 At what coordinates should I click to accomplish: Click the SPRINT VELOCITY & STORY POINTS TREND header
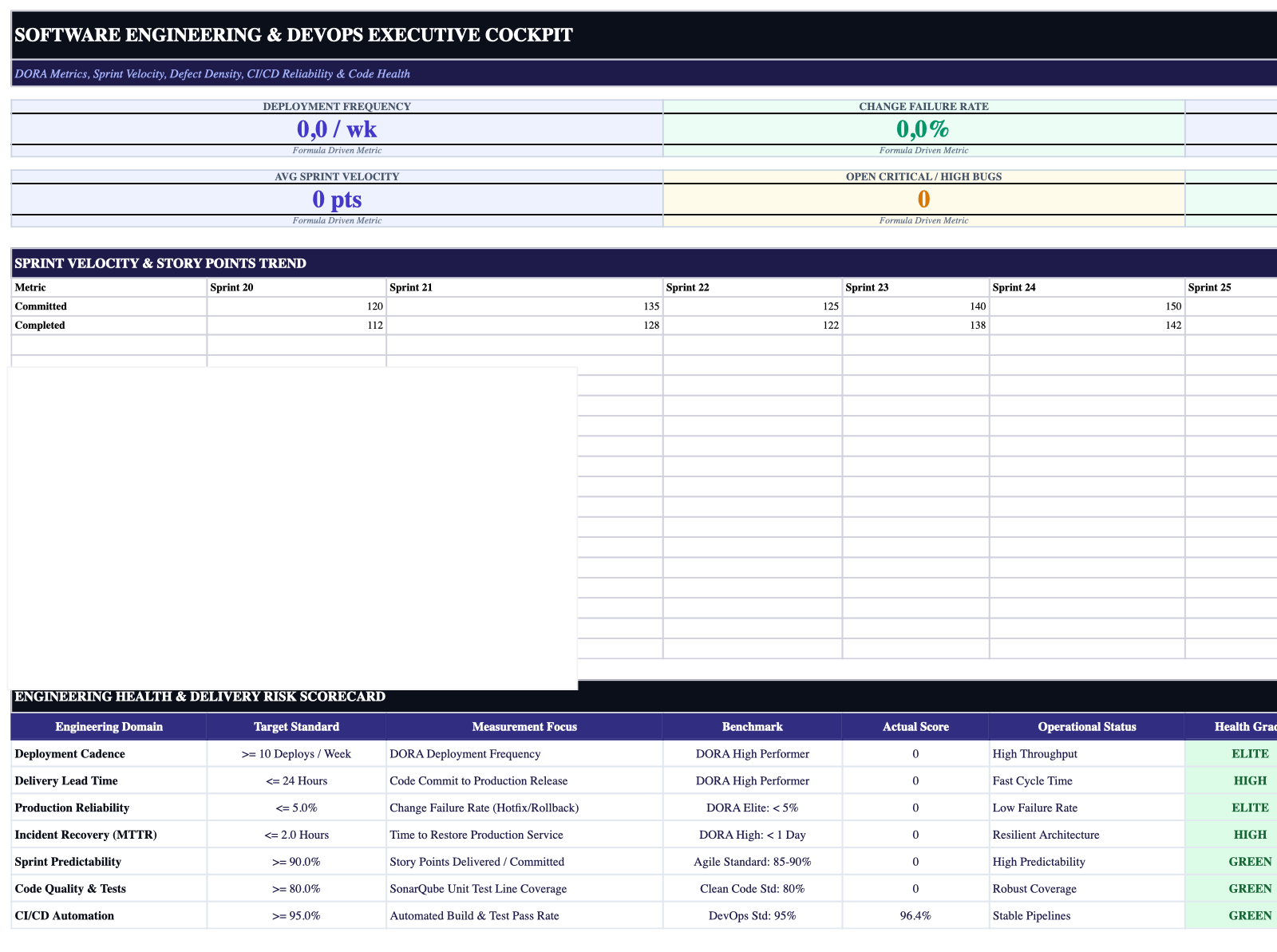[x=644, y=263]
